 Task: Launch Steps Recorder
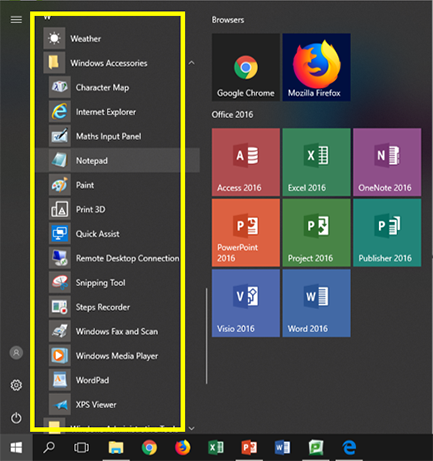click(118, 307)
